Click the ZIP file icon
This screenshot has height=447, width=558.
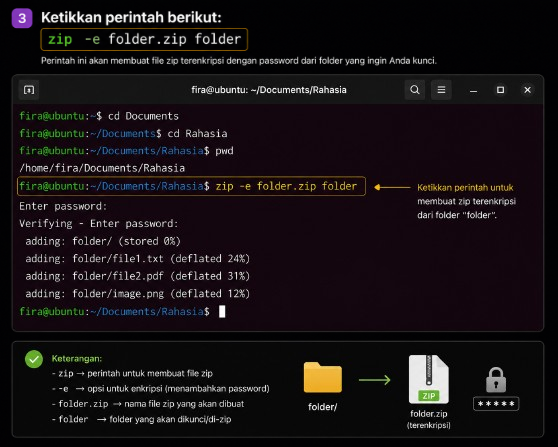coord(429,379)
